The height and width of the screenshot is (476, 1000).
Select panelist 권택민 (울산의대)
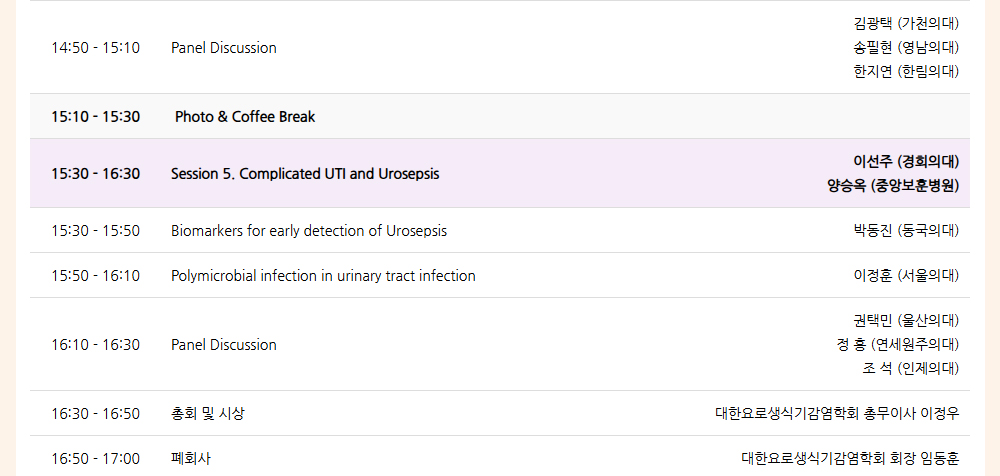pos(906,320)
